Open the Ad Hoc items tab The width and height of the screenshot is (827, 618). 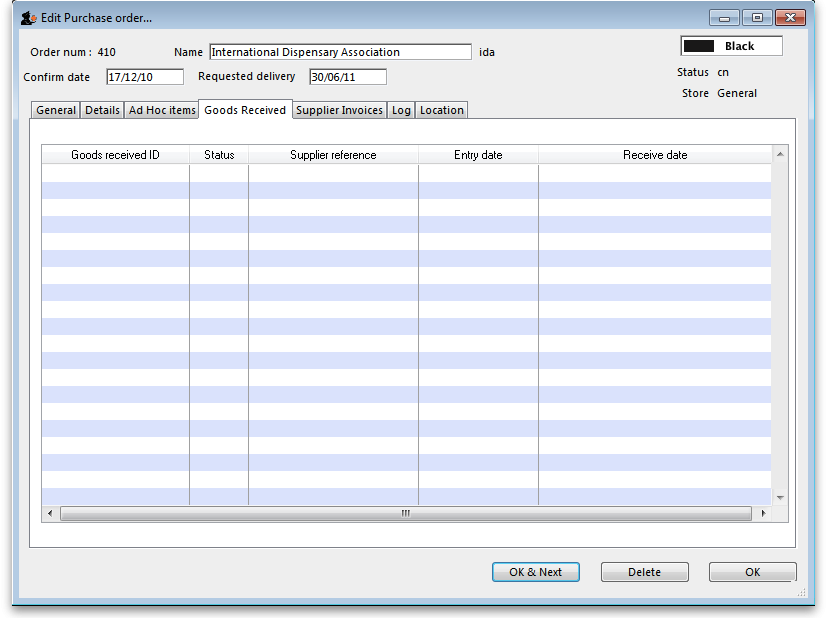(x=162, y=110)
